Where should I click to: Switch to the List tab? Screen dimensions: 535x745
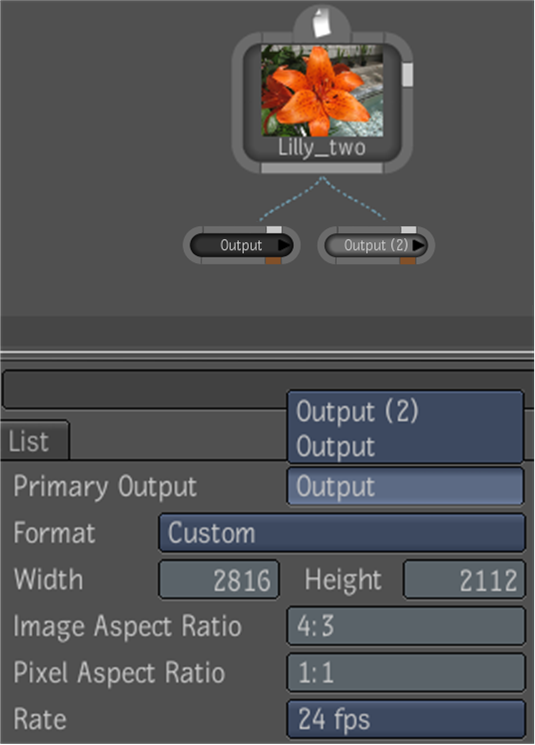pos(34,441)
